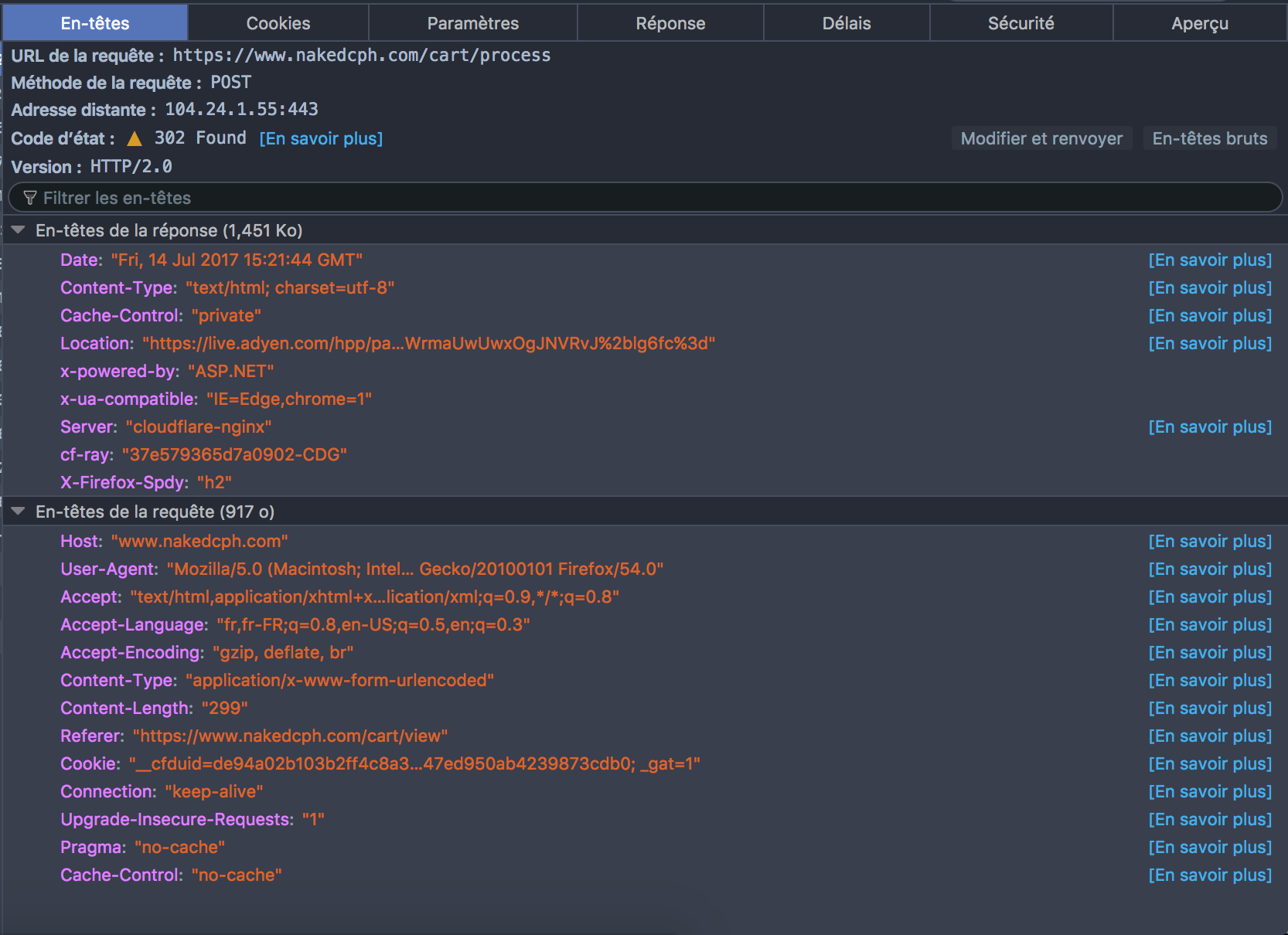This screenshot has width=1288, height=935.
Task: Select the Cookie value in request headers
Action: click(414, 763)
